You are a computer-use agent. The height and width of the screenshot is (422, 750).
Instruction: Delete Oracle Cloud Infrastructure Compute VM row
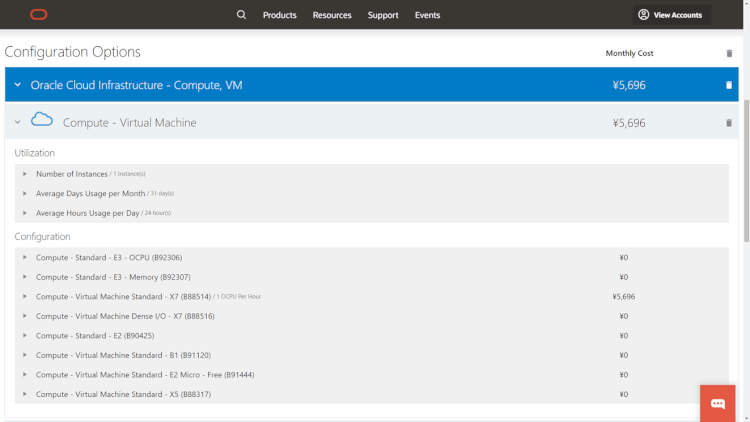pyautogui.click(x=729, y=85)
